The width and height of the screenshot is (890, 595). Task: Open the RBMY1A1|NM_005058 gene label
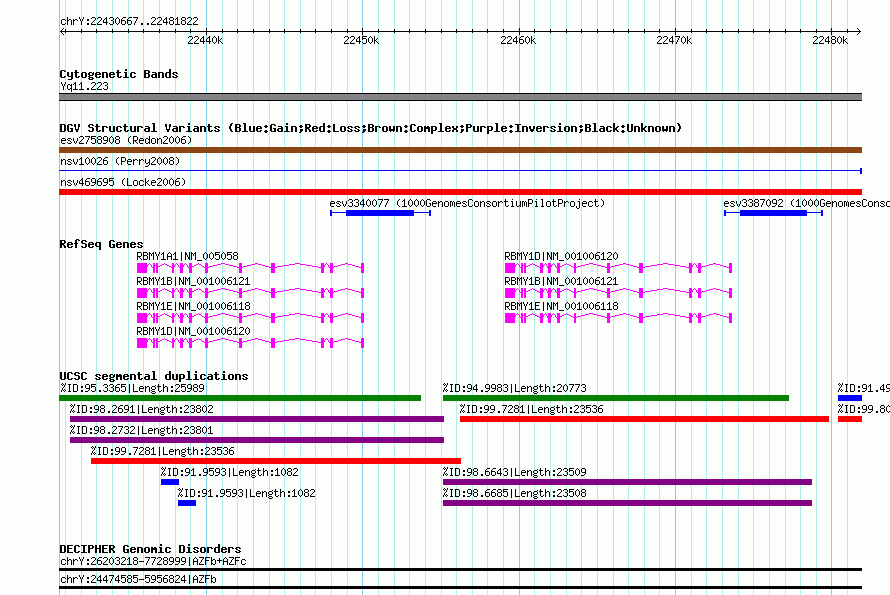click(187, 256)
